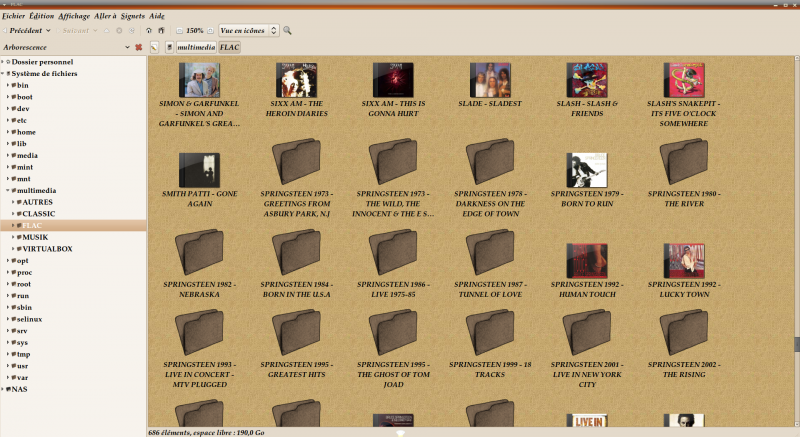Image resolution: width=800 pixels, height=437 pixels.
Task: Go to the home folder icon
Action: point(148,31)
